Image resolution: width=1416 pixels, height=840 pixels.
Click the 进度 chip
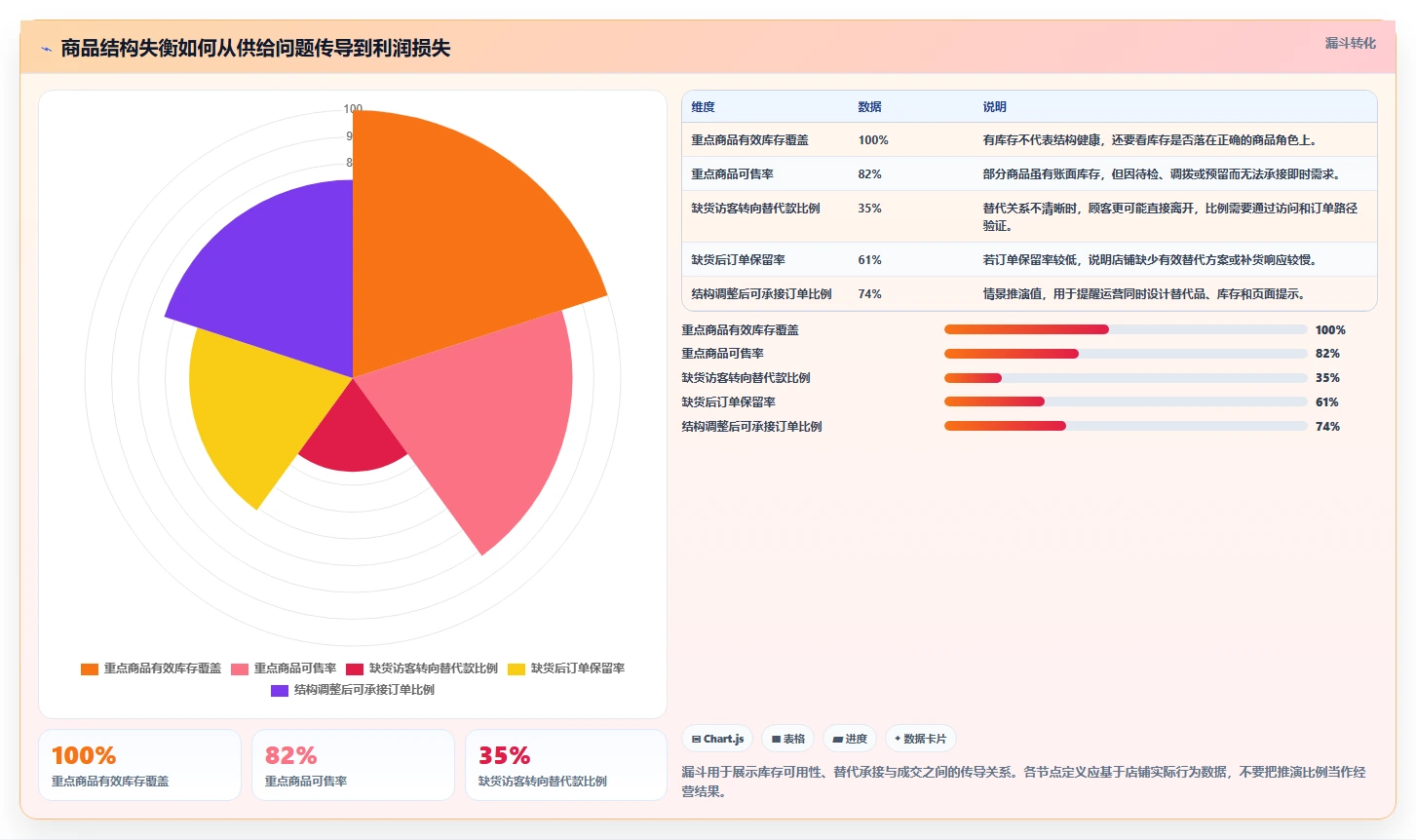click(x=850, y=739)
